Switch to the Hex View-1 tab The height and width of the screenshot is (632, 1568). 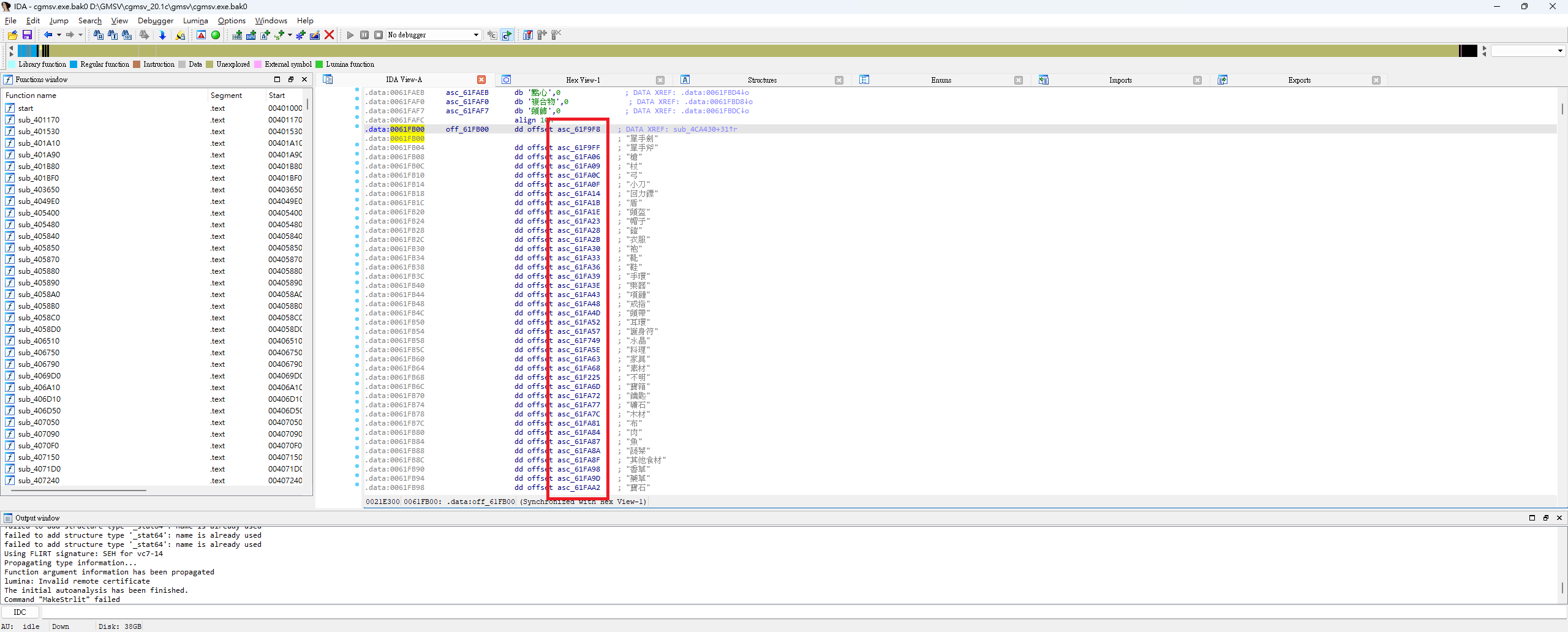(x=582, y=80)
